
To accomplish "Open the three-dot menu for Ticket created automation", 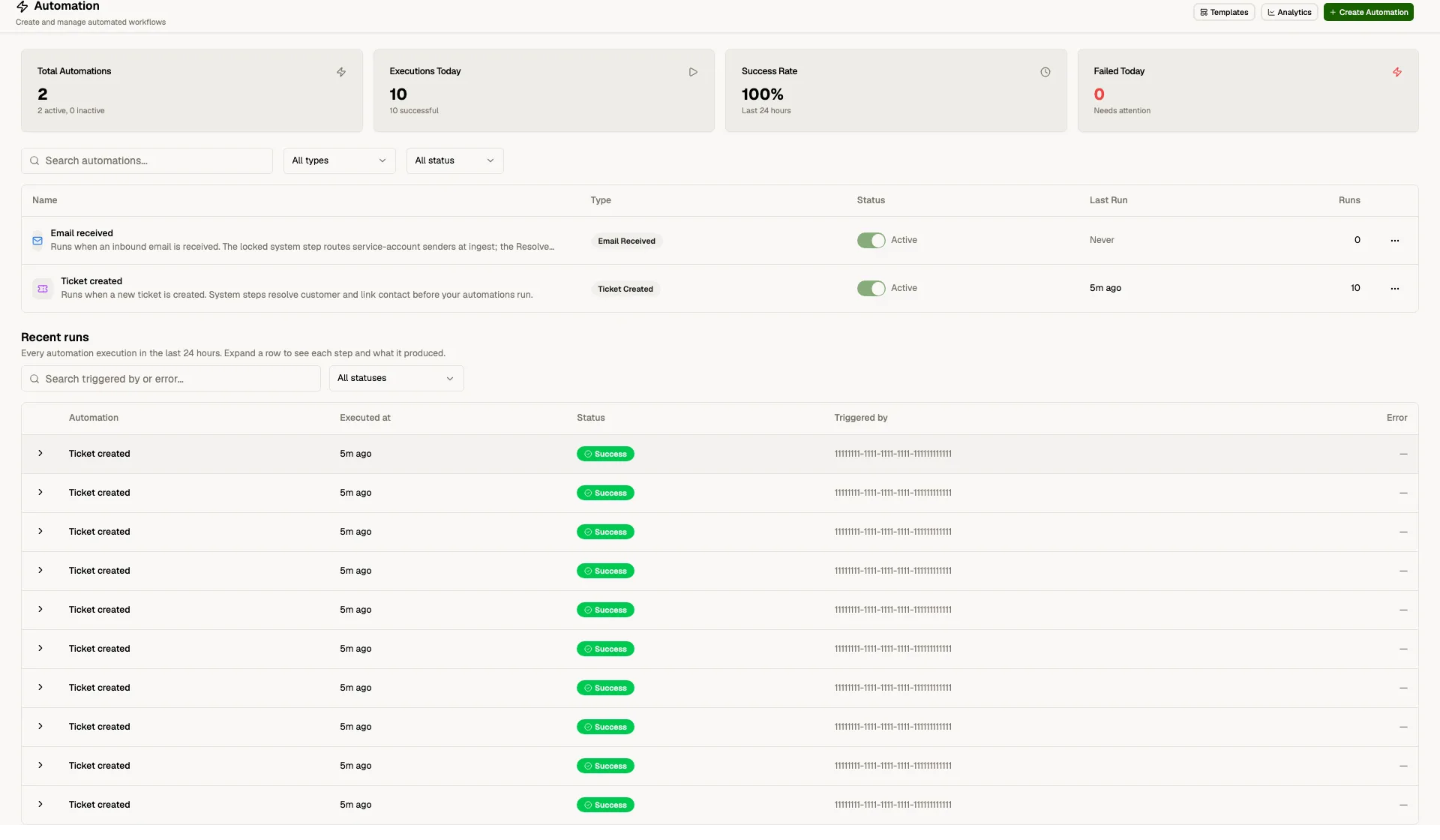I will (x=1395, y=289).
